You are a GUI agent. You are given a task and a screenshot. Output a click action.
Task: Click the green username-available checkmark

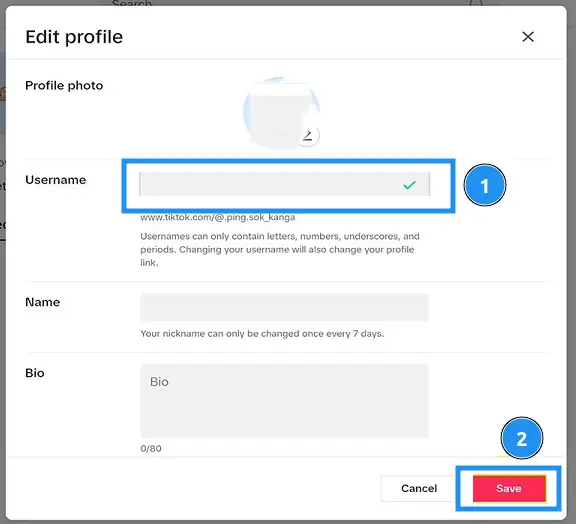click(409, 184)
